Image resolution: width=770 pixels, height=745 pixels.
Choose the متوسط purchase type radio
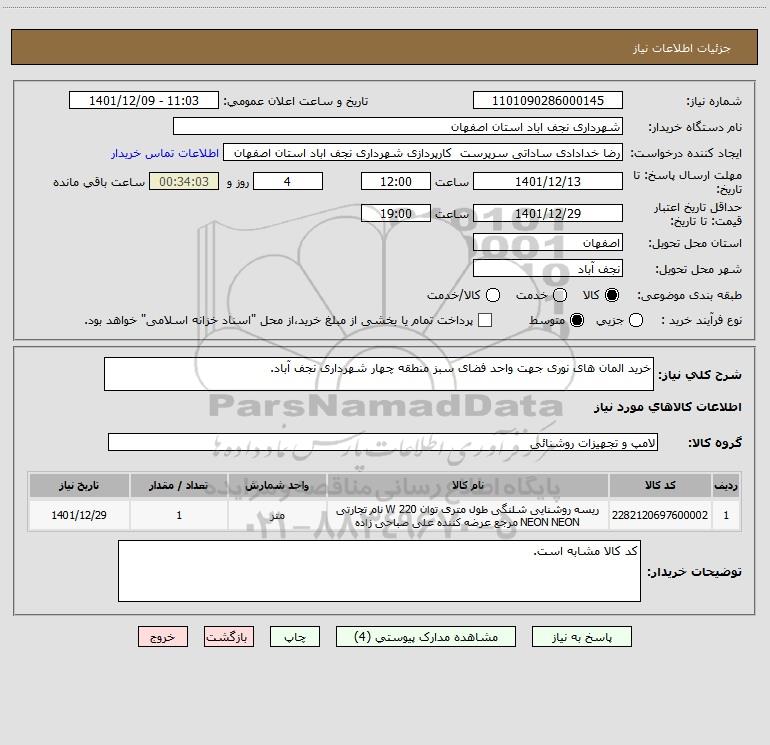(x=577, y=320)
